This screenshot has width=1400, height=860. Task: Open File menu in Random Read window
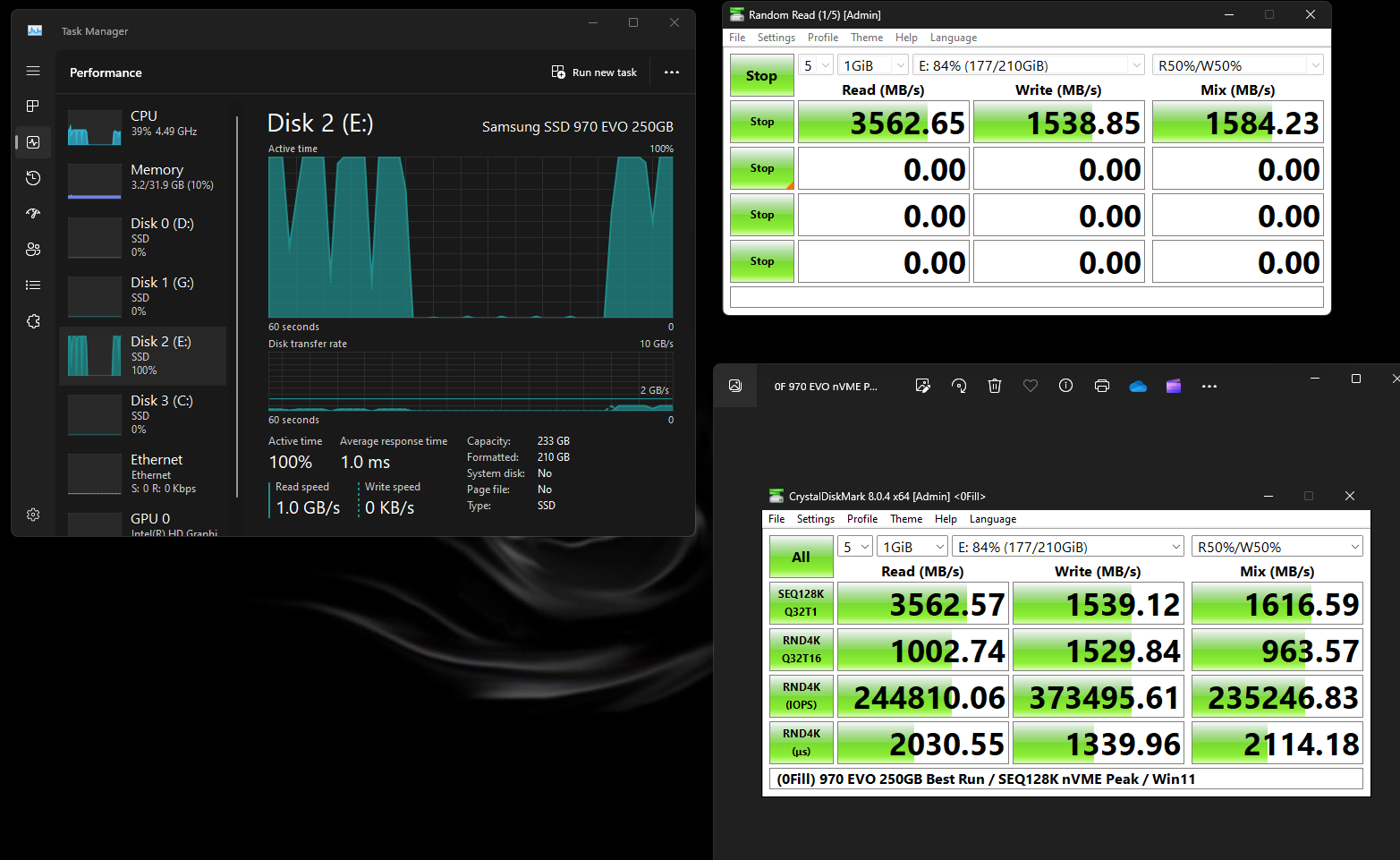point(737,38)
